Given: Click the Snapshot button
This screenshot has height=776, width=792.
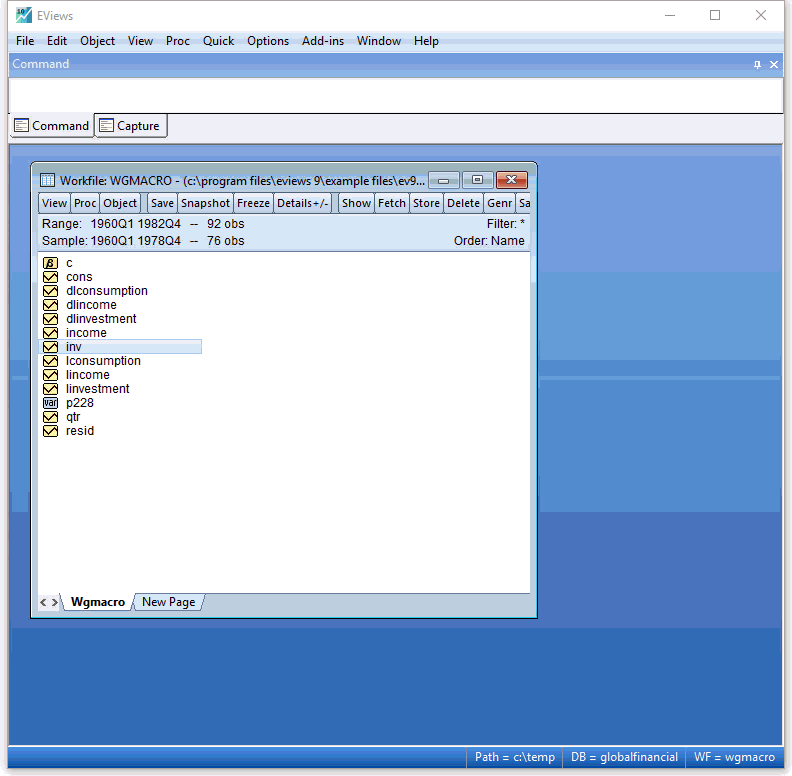Looking at the screenshot, I should [205, 203].
